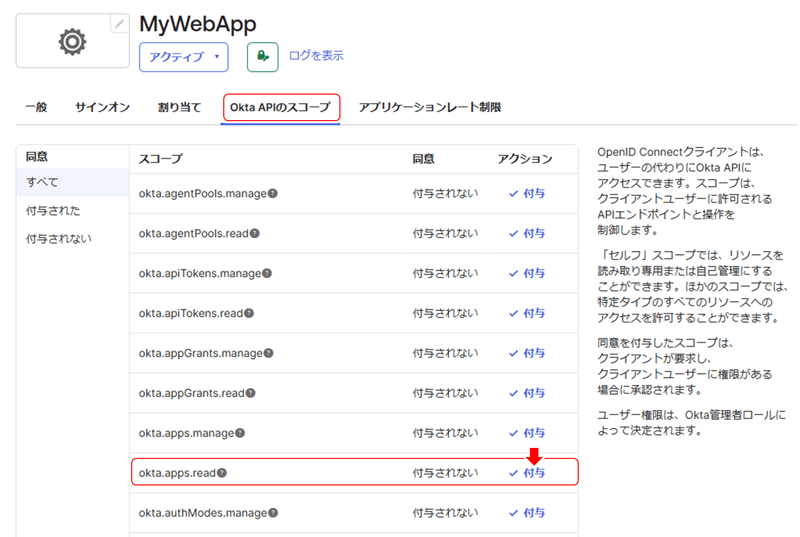Click help icon beside okta.appGrants.manage
800x537 pixels.
268,353
